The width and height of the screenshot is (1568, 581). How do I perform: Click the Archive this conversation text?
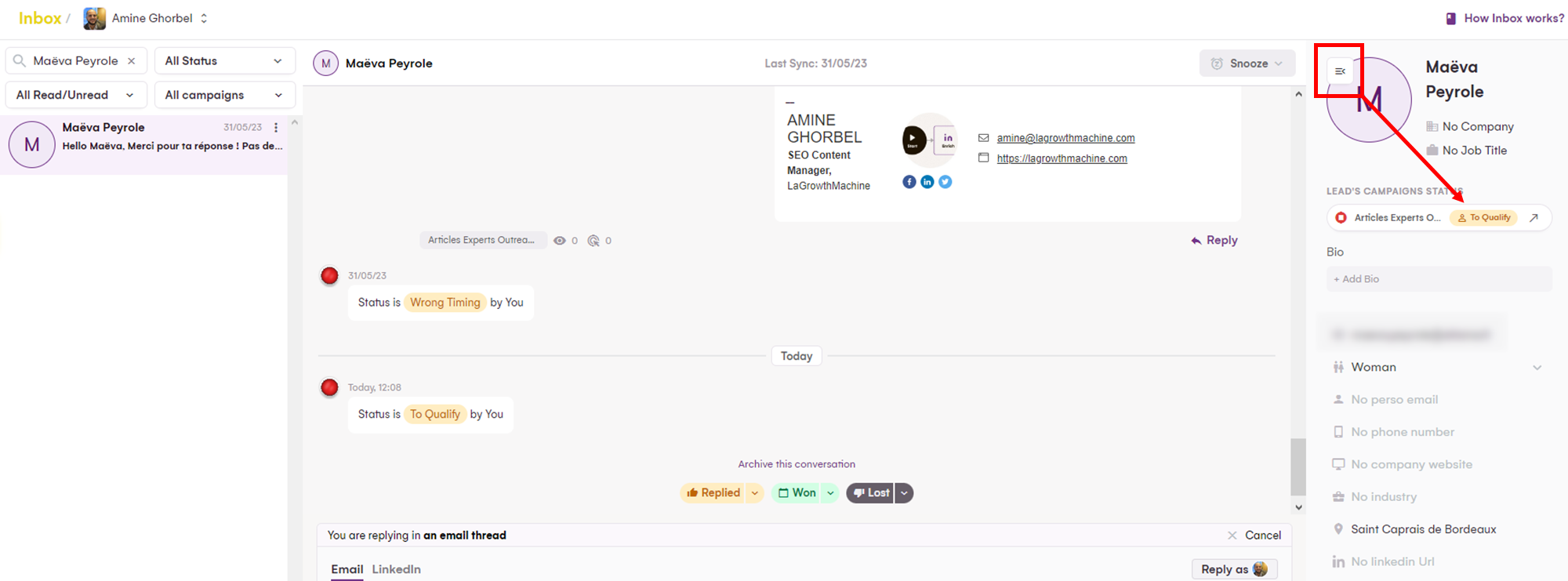point(797,464)
